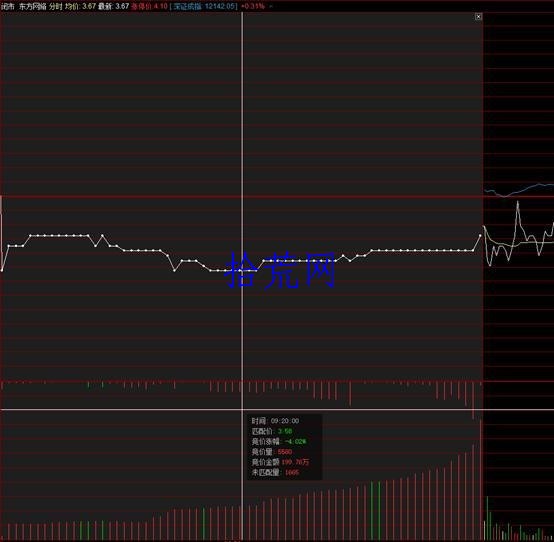Click the 匹配价 value in tooltip
Image resolution: width=554 pixels, height=542 pixels.
pos(285,431)
